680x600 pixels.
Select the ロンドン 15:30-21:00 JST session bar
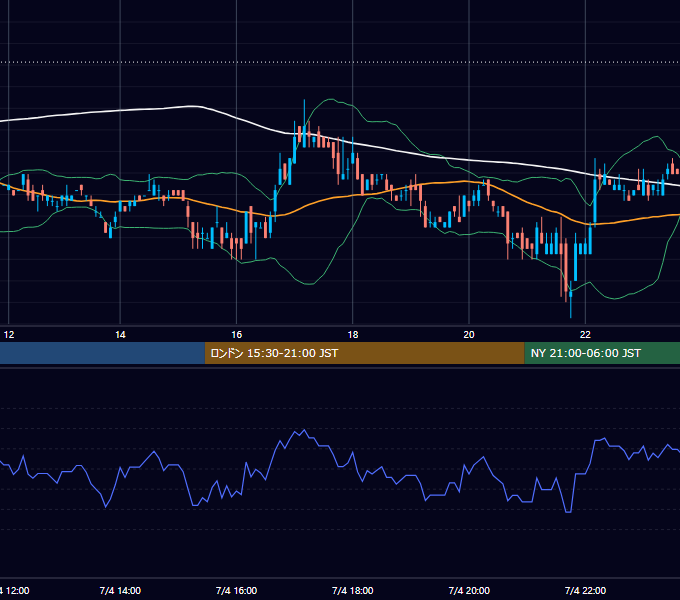364,353
